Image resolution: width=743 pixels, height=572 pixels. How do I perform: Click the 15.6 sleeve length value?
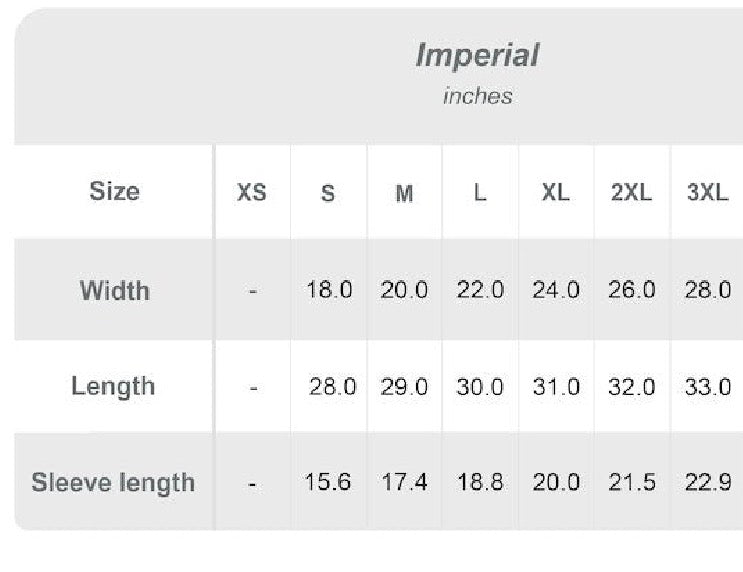pyautogui.click(x=328, y=482)
